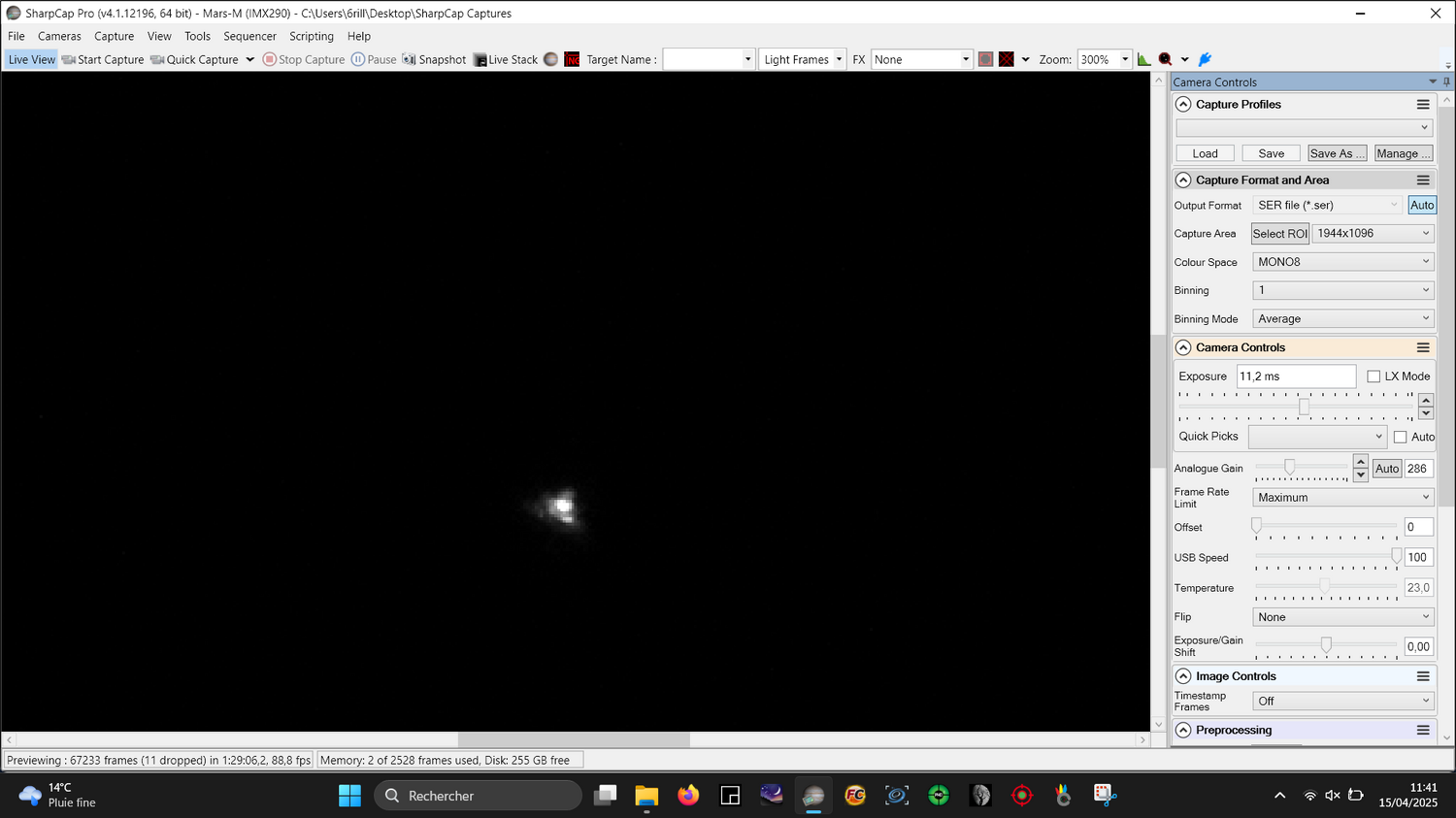Open the Output Format dropdown
This screenshot has width=1456, height=818.
1328,205
